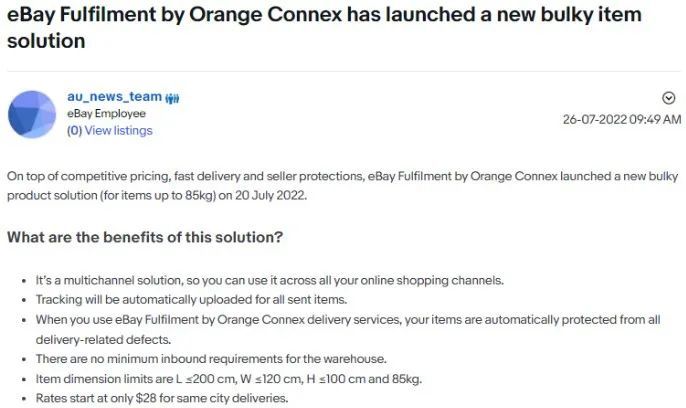Click the rates start at $28 bullet
The width and height of the screenshot is (686, 408).
click(162, 398)
